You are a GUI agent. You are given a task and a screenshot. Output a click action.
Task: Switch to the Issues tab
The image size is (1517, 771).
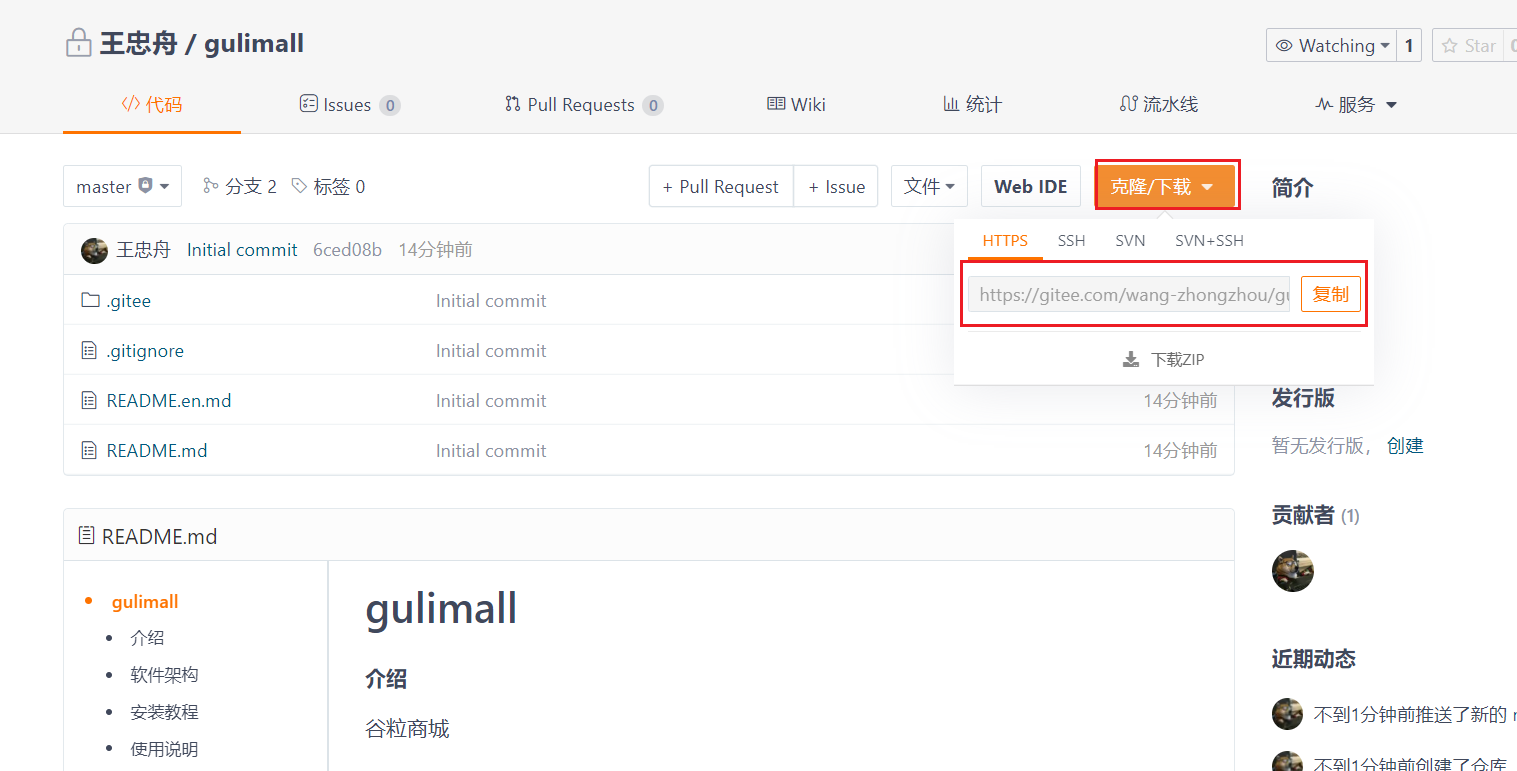click(x=350, y=104)
